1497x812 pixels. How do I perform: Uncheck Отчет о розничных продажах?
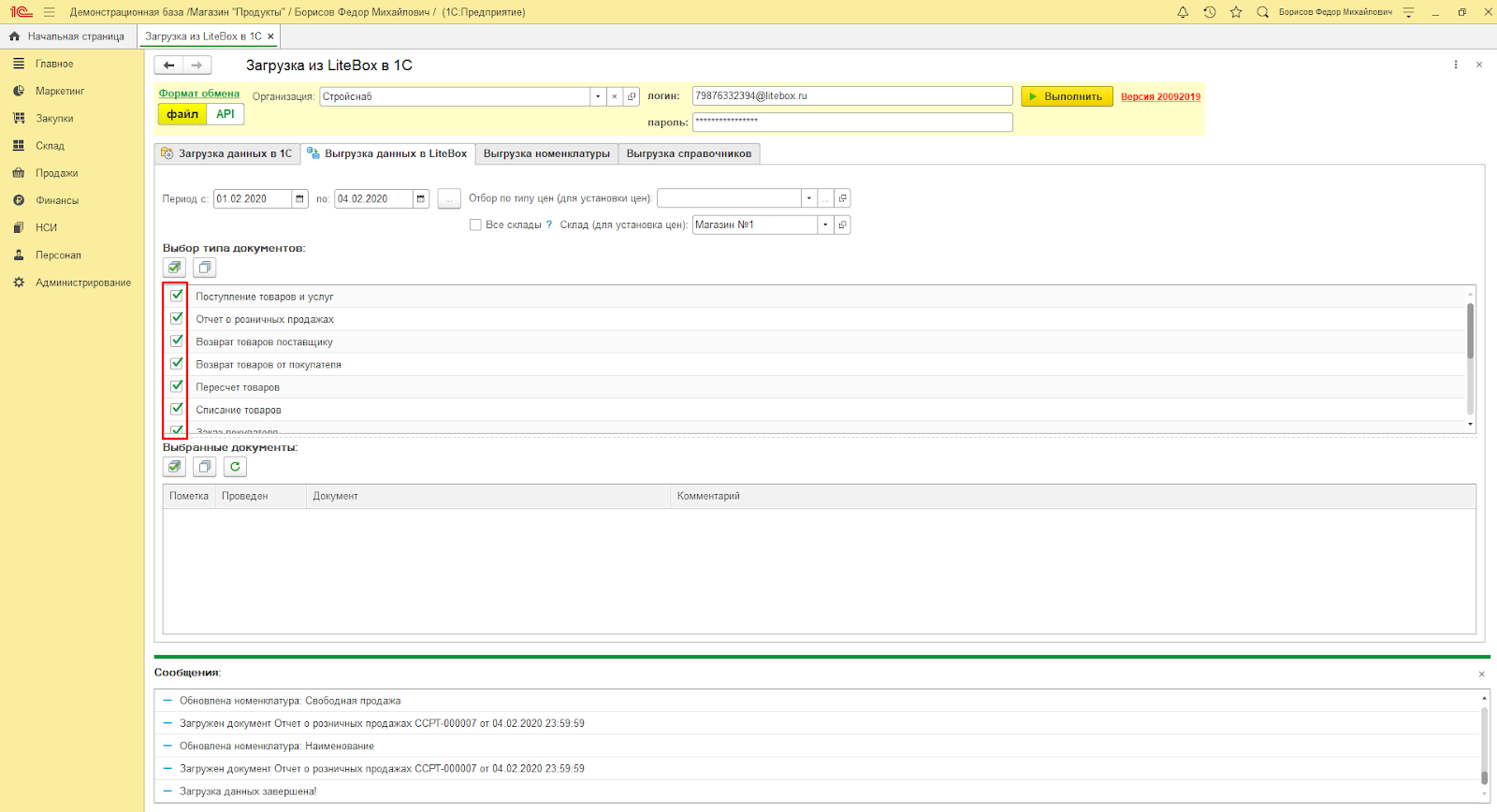(x=177, y=318)
